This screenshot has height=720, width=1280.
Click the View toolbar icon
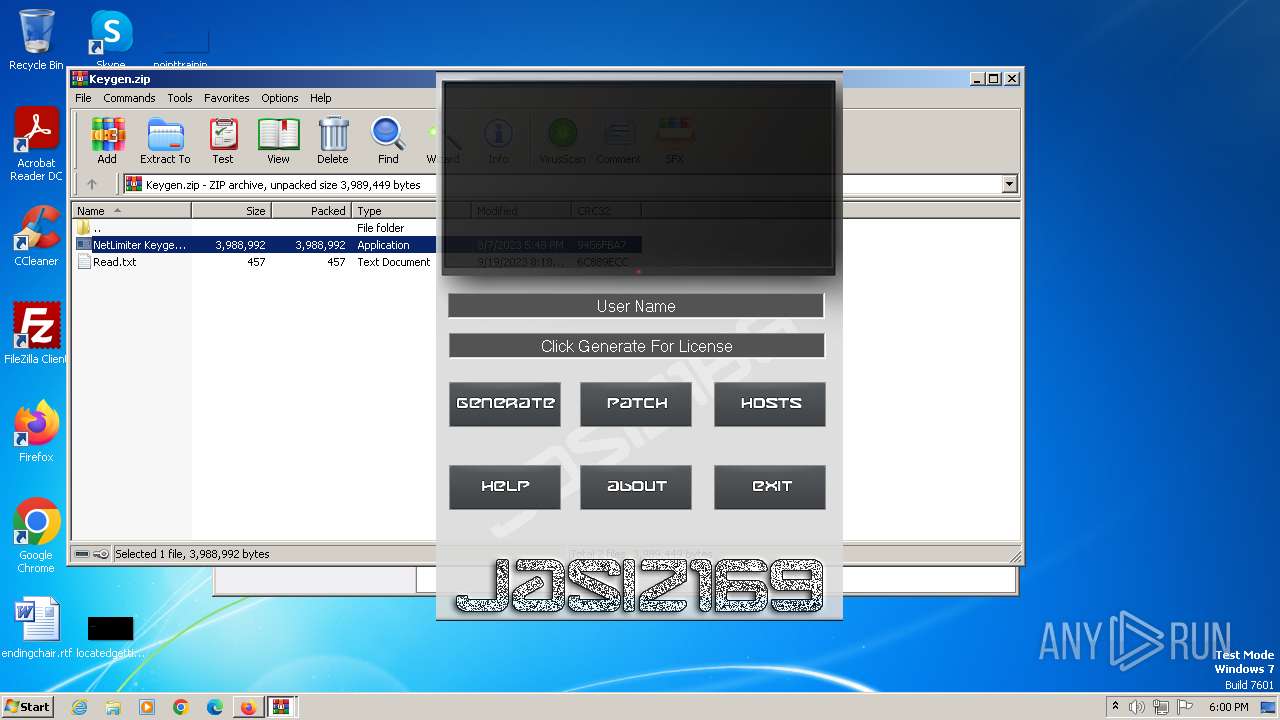278,141
